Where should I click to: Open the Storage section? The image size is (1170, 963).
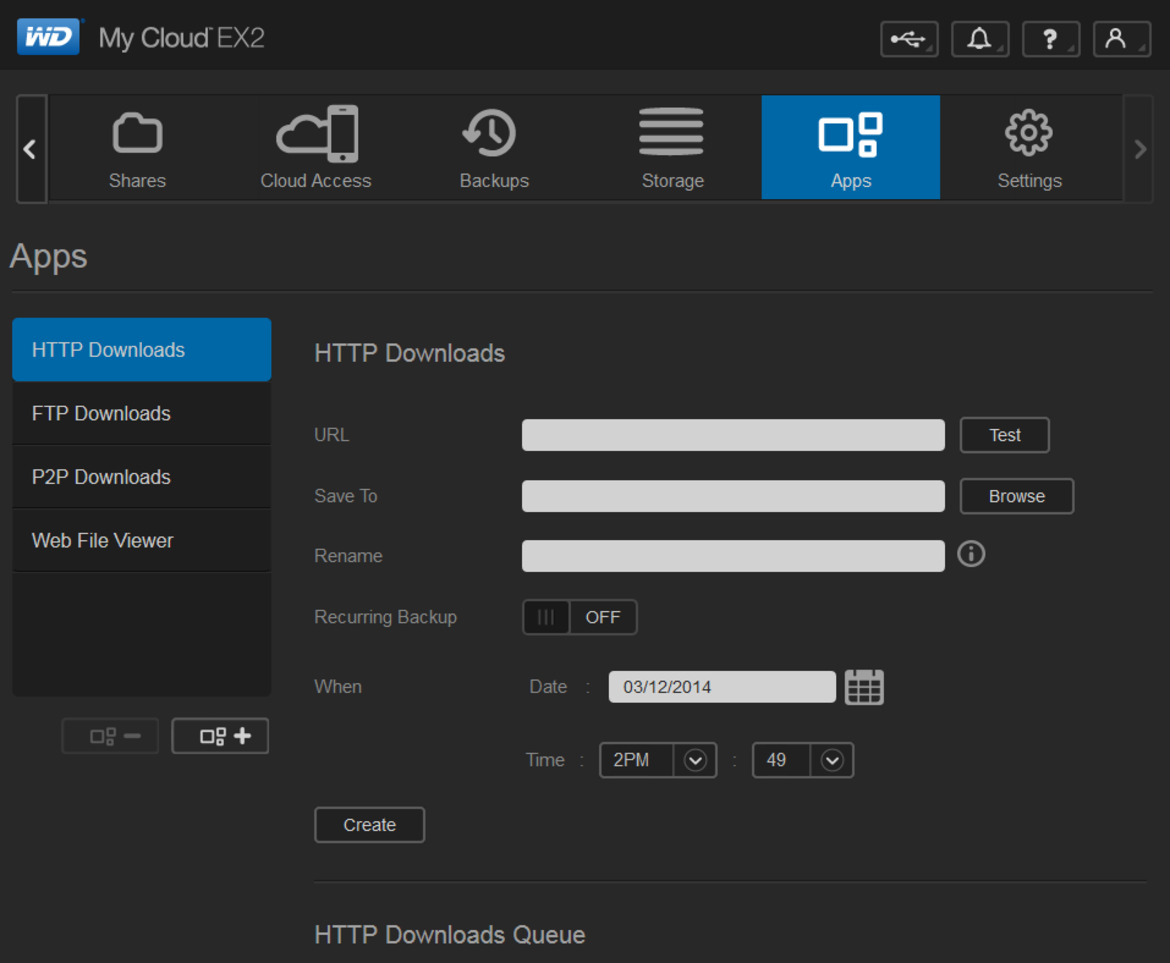pos(672,148)
